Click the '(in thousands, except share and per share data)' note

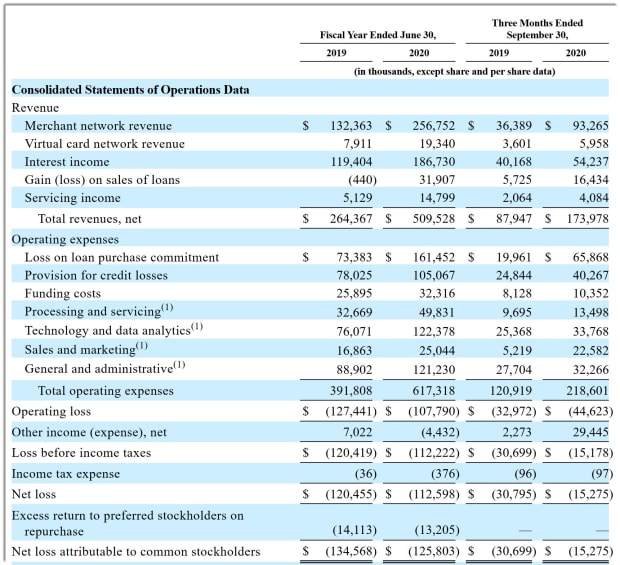click(x=455, y=72)
